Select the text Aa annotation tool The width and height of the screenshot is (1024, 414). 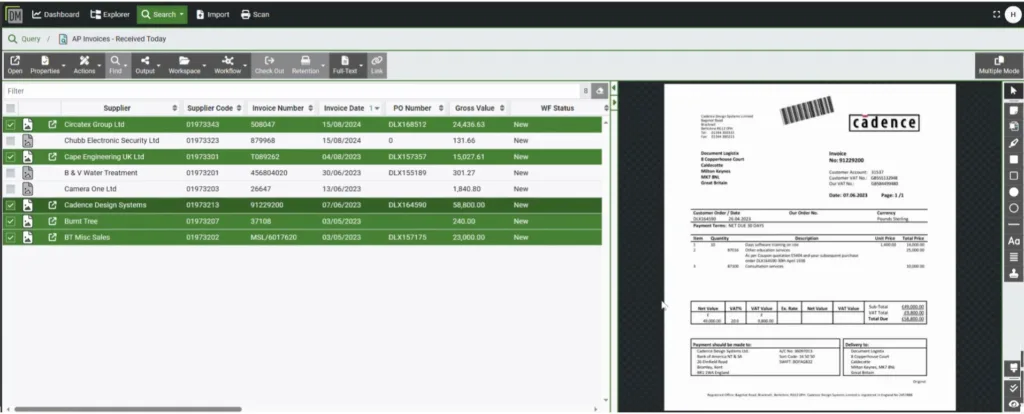(1014, 241)
